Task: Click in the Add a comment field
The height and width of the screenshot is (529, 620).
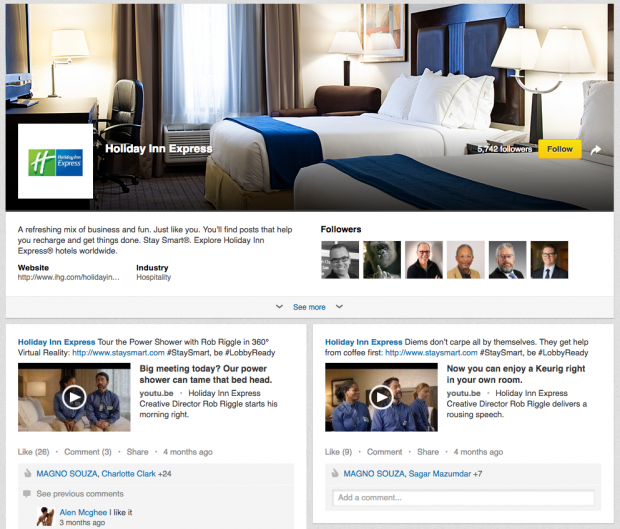Action: (463, 498)
